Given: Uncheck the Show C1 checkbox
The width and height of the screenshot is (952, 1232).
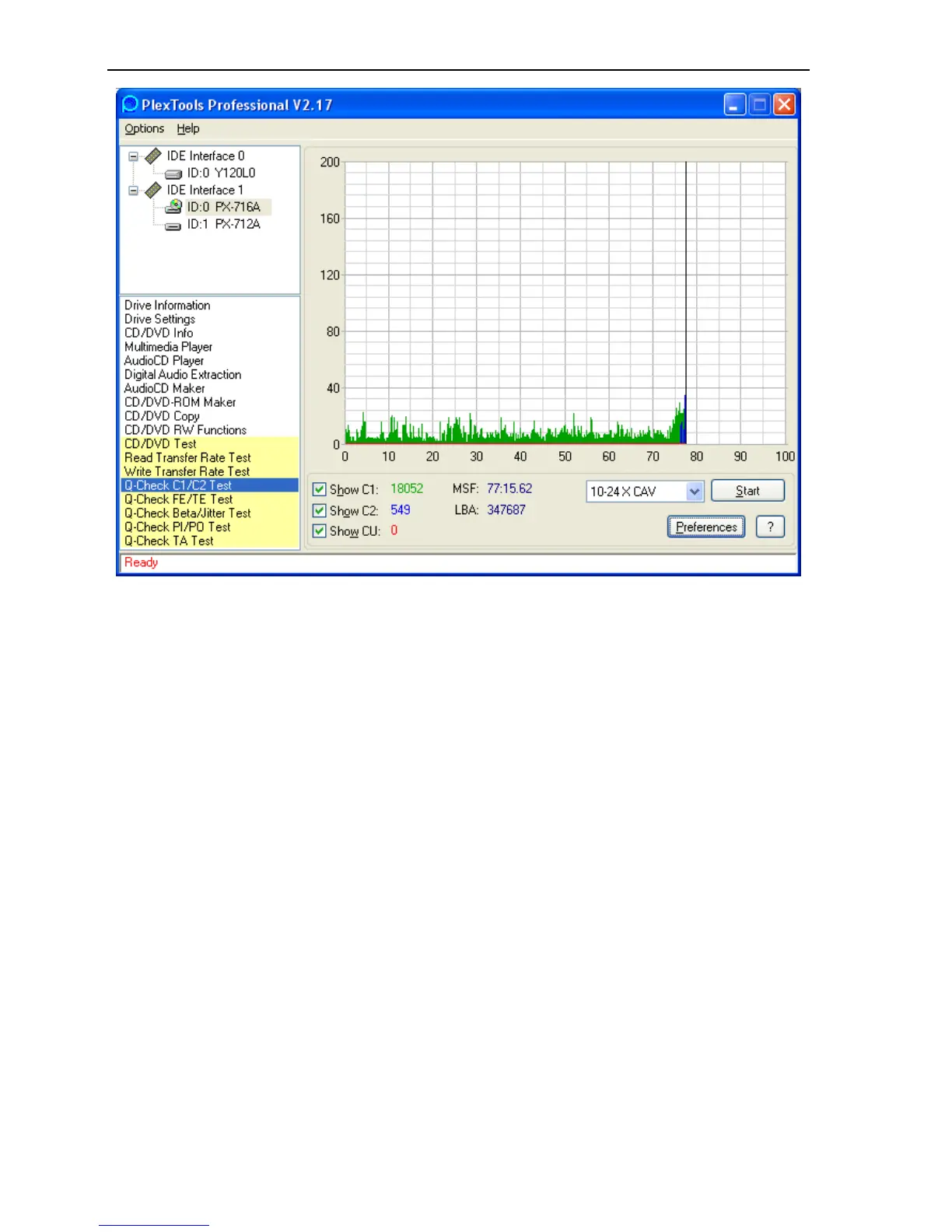Looking at the screenshot, I should tap(319, 489).
